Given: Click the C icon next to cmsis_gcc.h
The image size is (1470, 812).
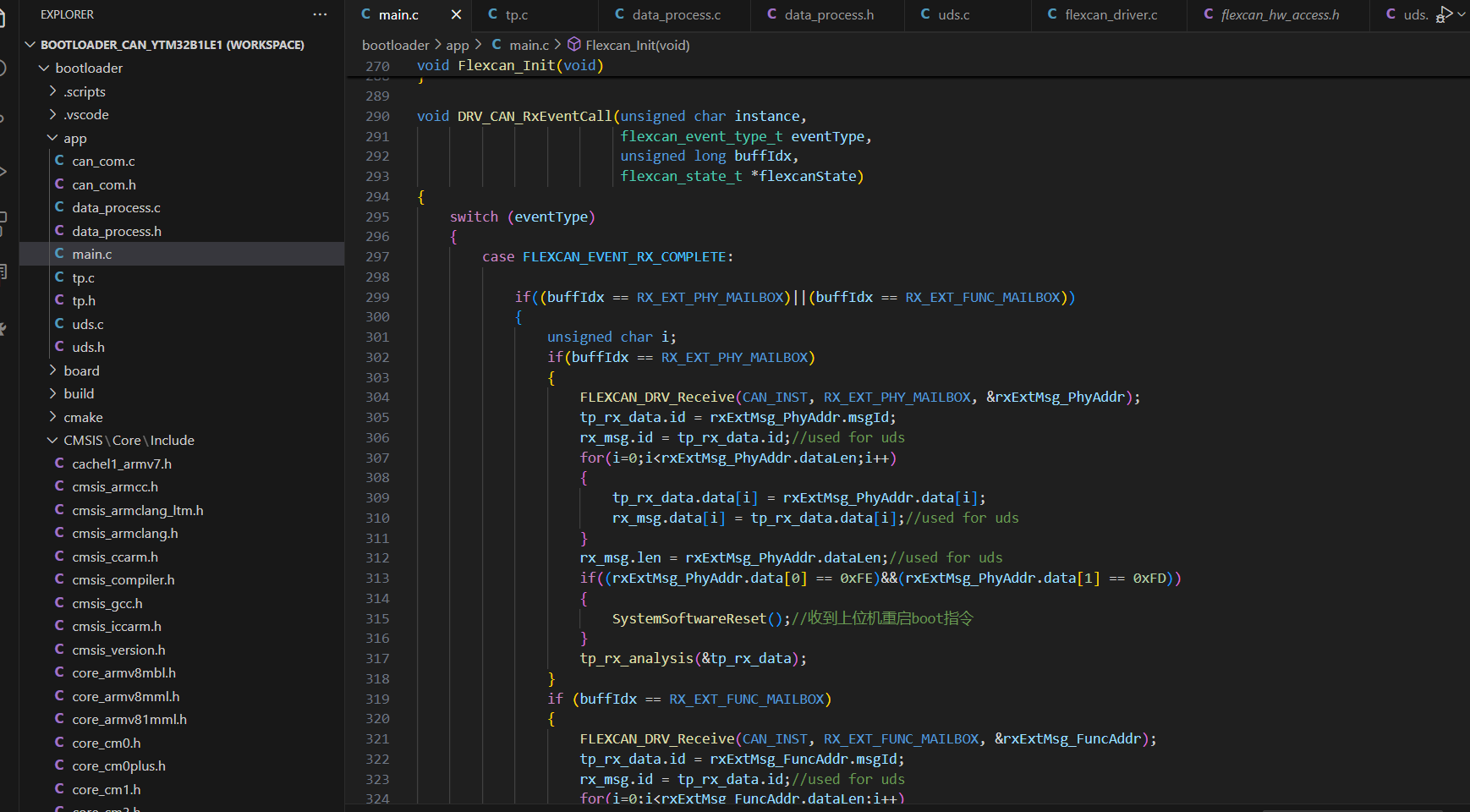Looking at the screenshot, I should pos(59,603).
